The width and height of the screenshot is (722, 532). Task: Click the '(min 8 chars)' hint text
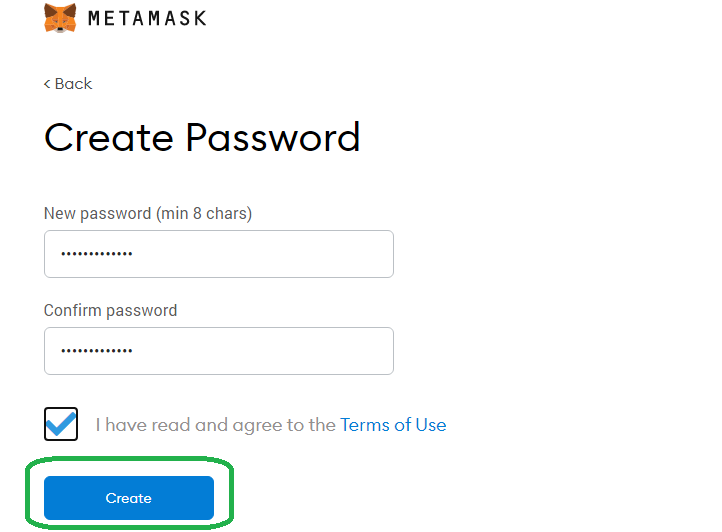click(204, 214)
